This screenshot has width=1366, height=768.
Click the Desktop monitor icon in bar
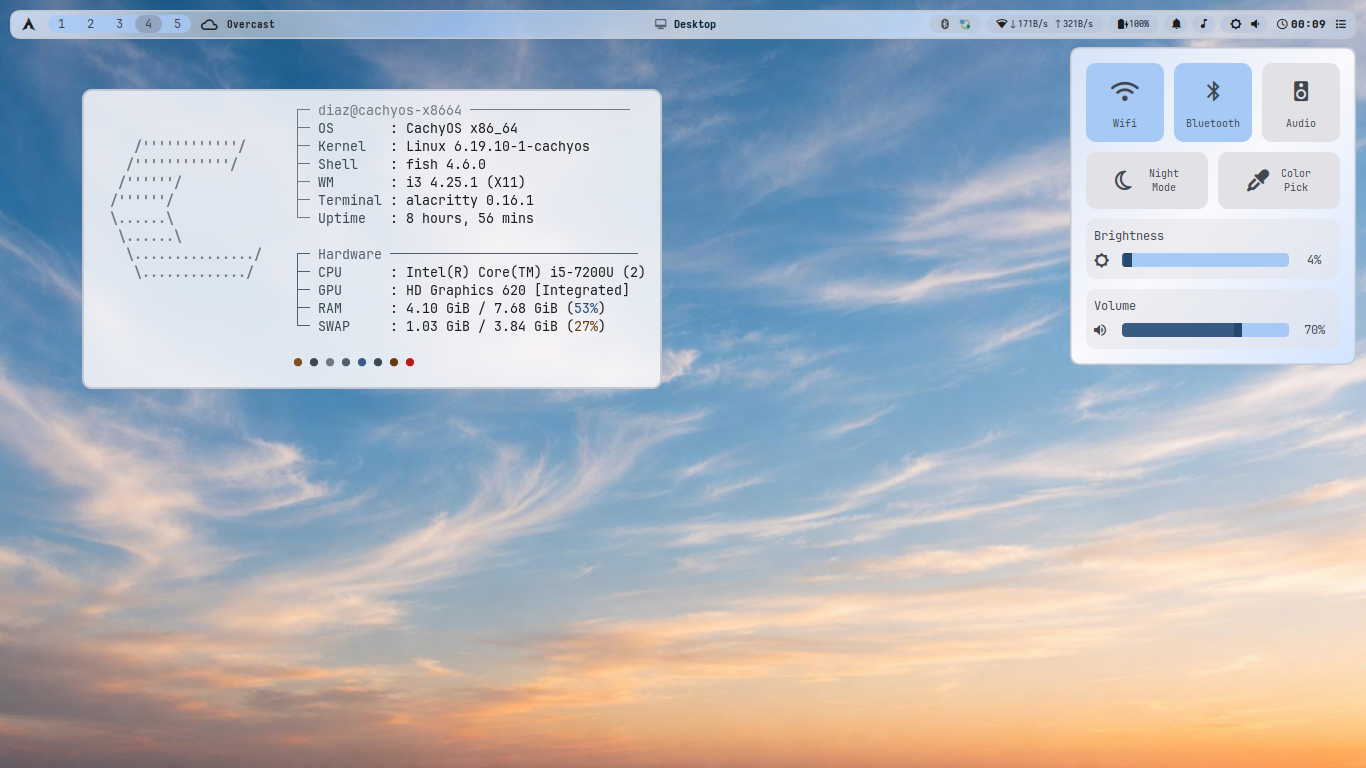[x=661, y=24]
